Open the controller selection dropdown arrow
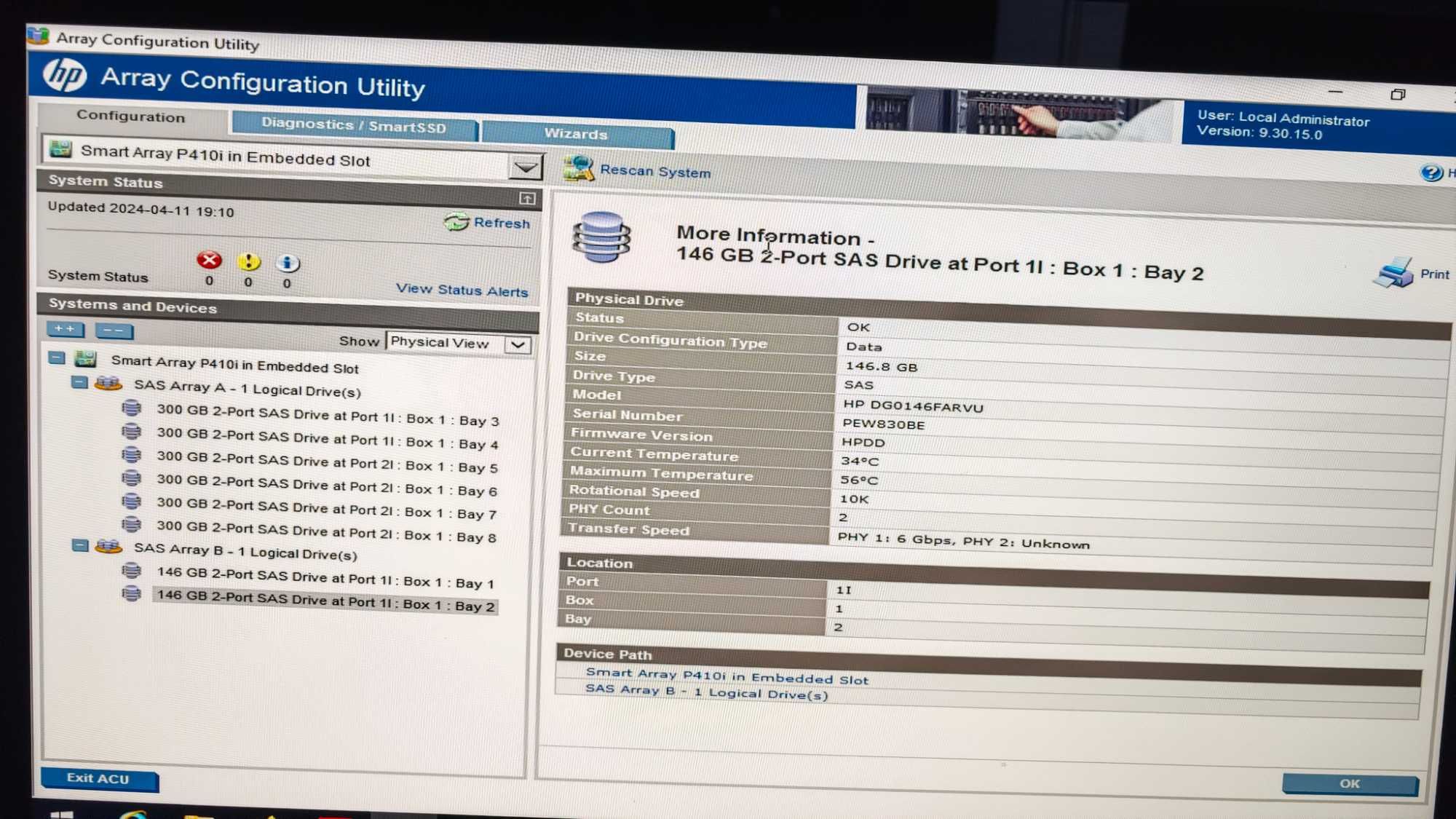The width and height of the screenshot is (1456, 819). click(526, 167)
